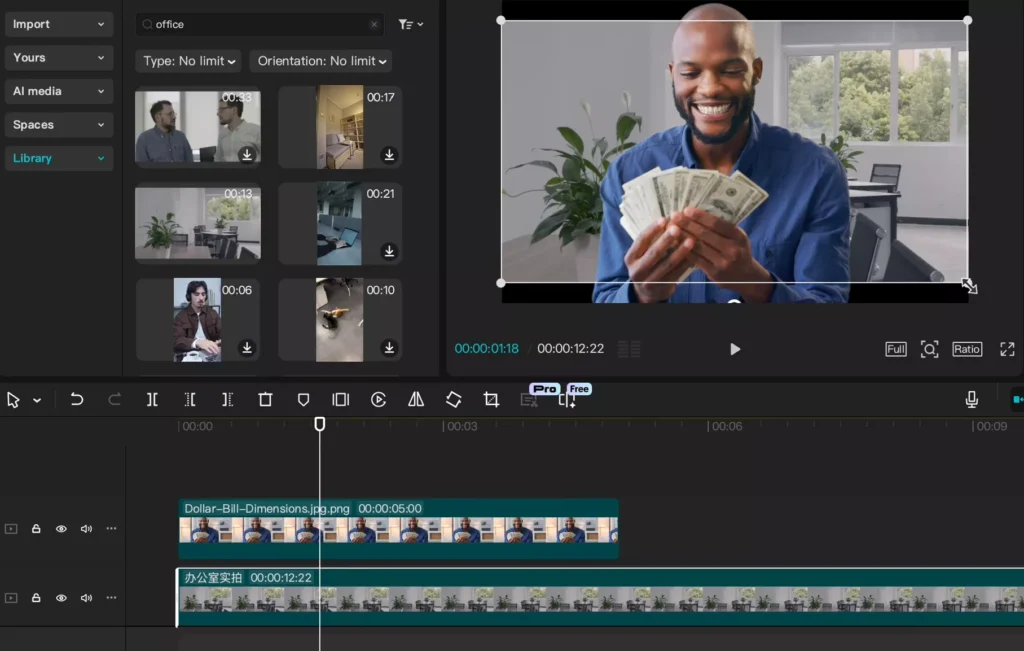
Task: Click the Full button under the preview
Action: tap(895, 349)
